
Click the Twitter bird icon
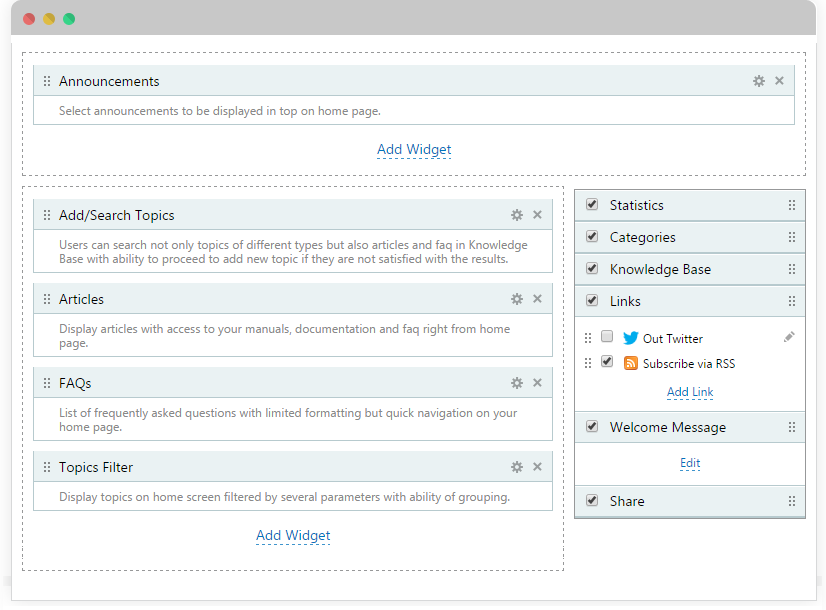[631, 338]
